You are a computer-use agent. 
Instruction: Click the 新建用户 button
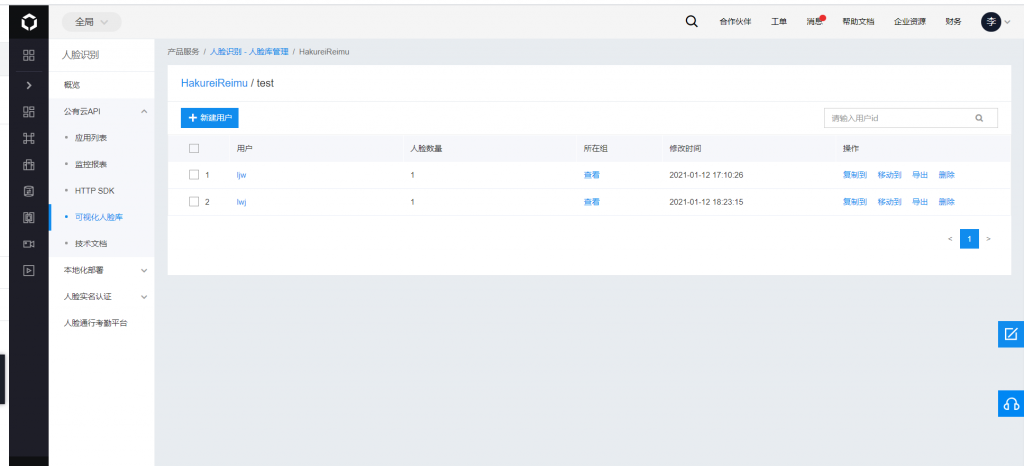point(210,118)
